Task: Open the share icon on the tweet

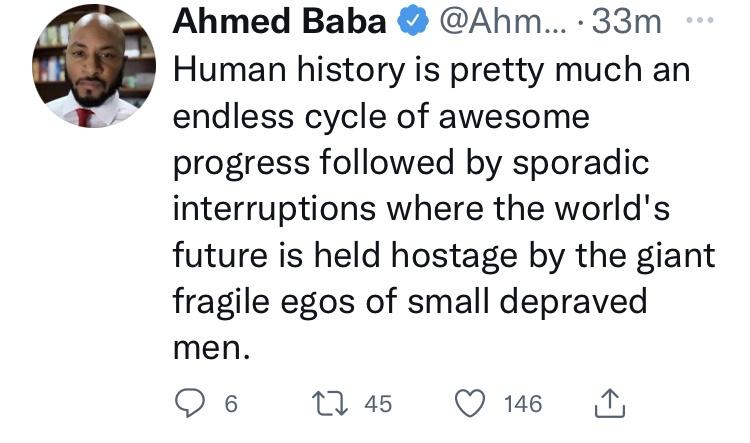Action: point(608,404)
